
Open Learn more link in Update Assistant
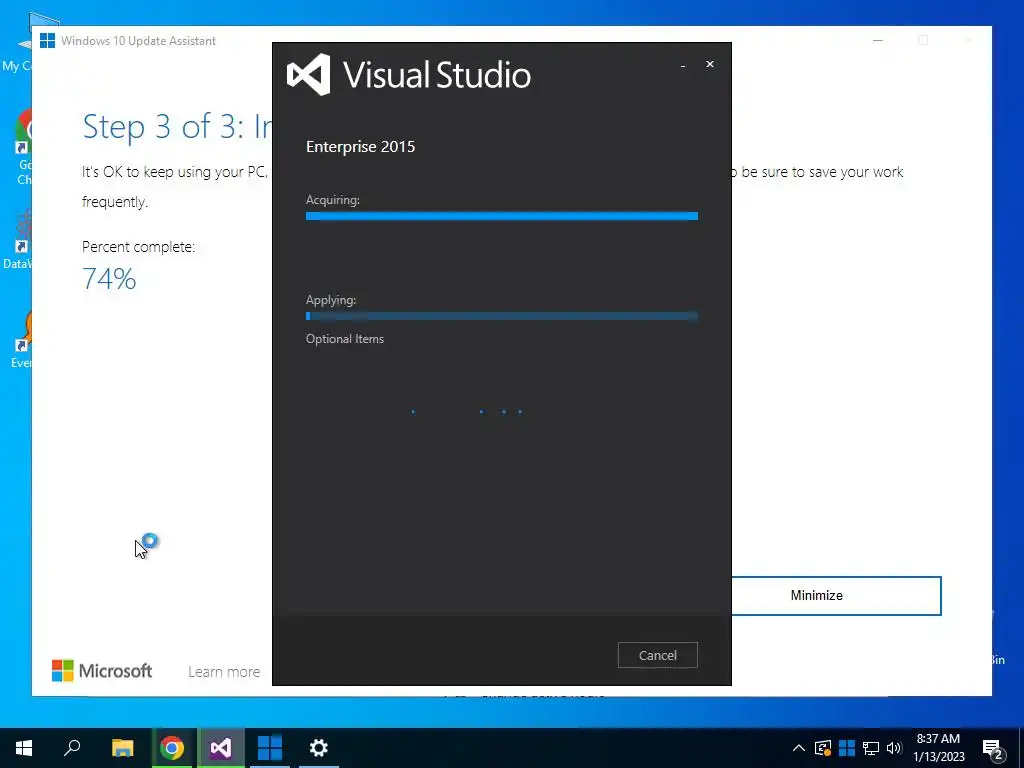pyautogui.click(x=224, y=671)
